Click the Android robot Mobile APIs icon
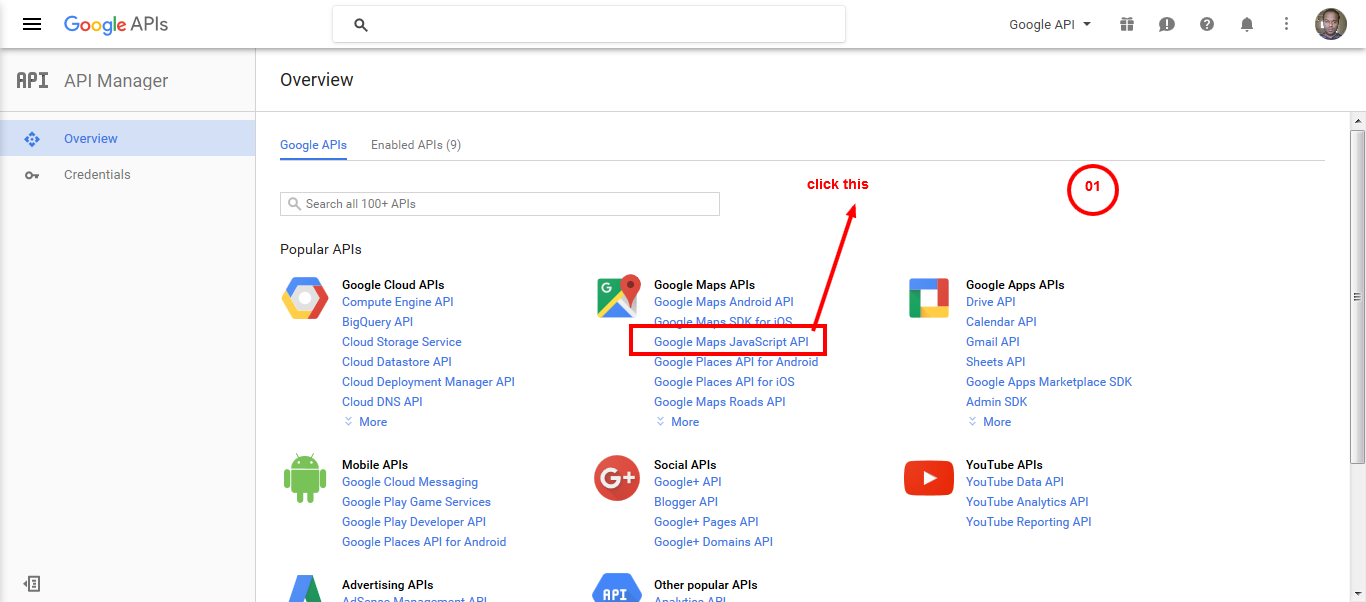The width and height of the screenshot is (1366, 602). (x=305, y=478)
